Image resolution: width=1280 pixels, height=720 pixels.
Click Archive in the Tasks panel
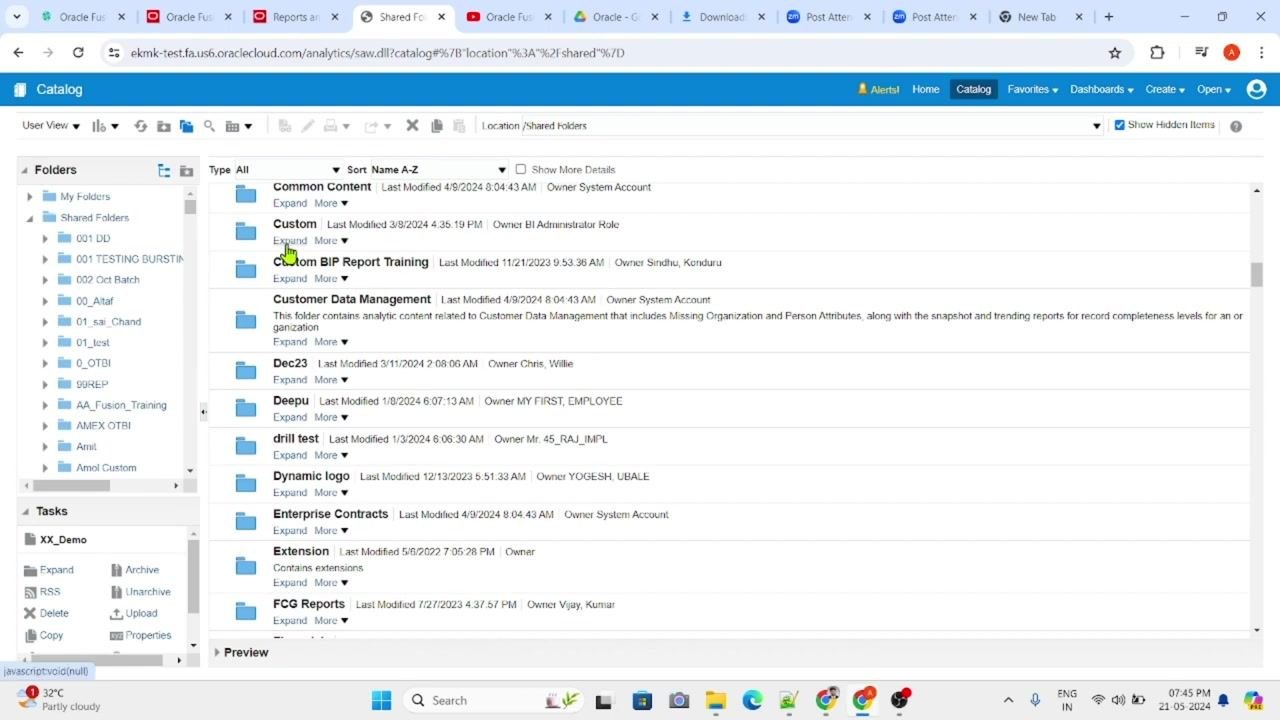tap(134, 570)
